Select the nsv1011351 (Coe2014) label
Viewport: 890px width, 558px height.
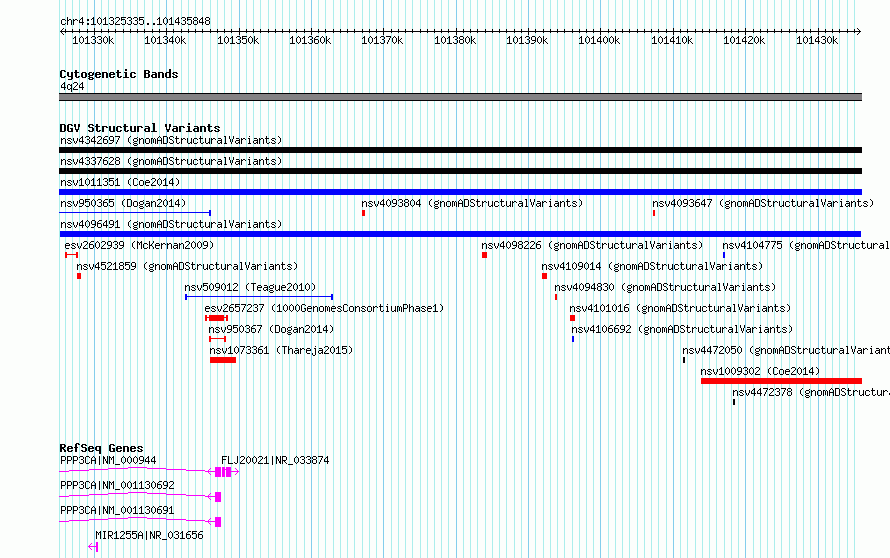click(x=120, y=182)
